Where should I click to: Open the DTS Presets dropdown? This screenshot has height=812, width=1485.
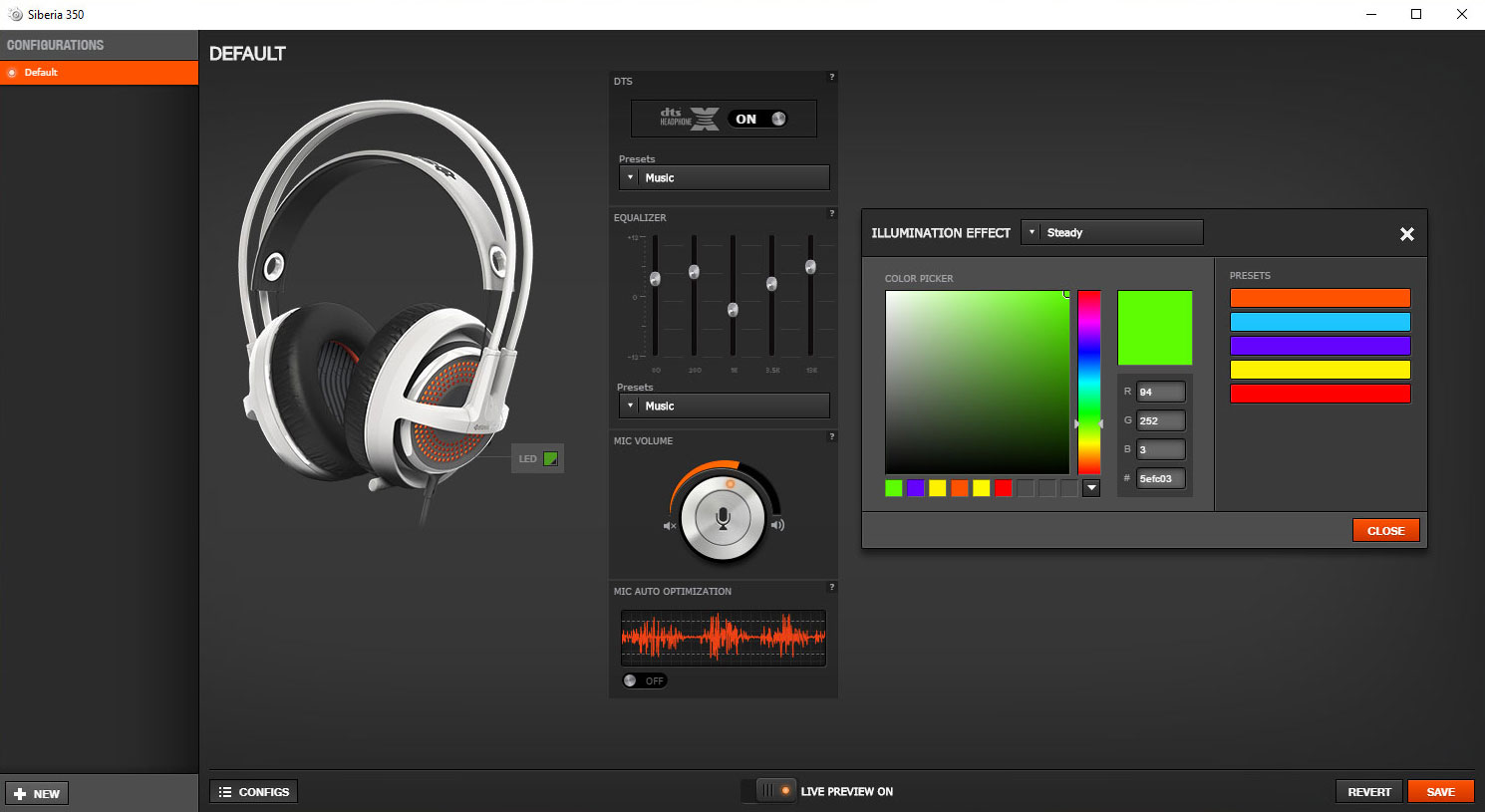[724, 177]
